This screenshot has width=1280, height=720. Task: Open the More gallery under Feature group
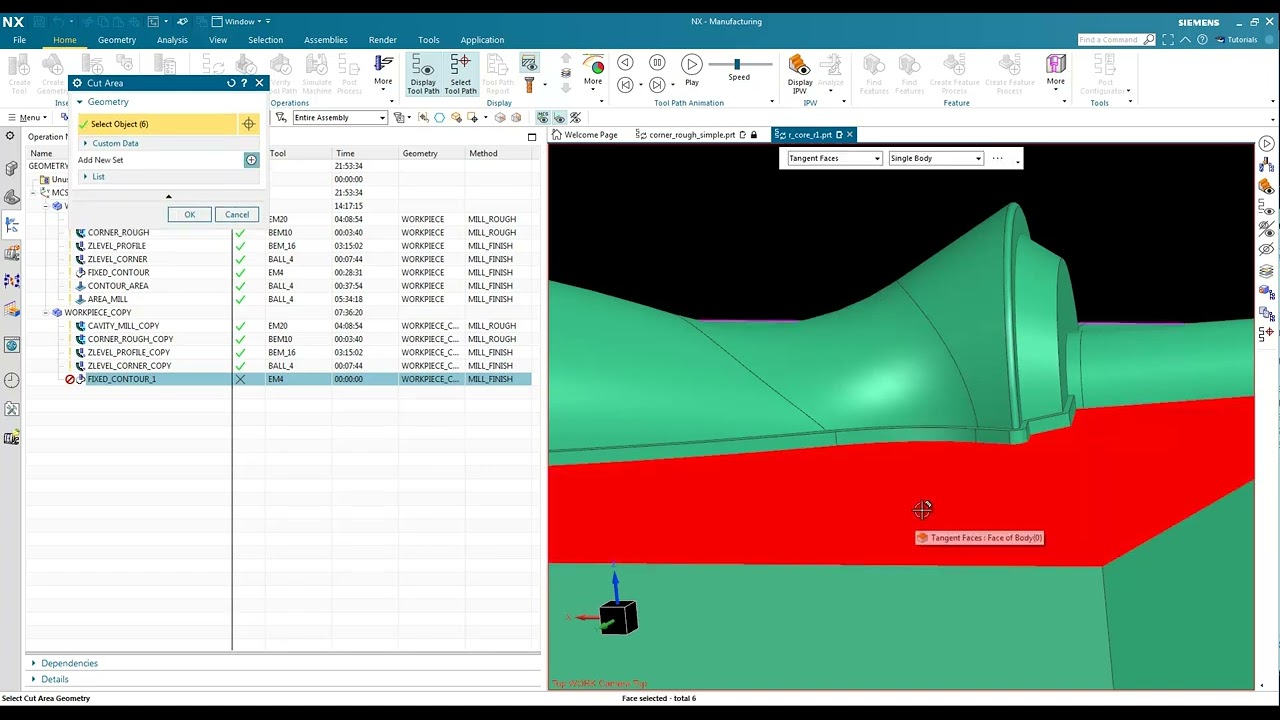point(1056,72)
